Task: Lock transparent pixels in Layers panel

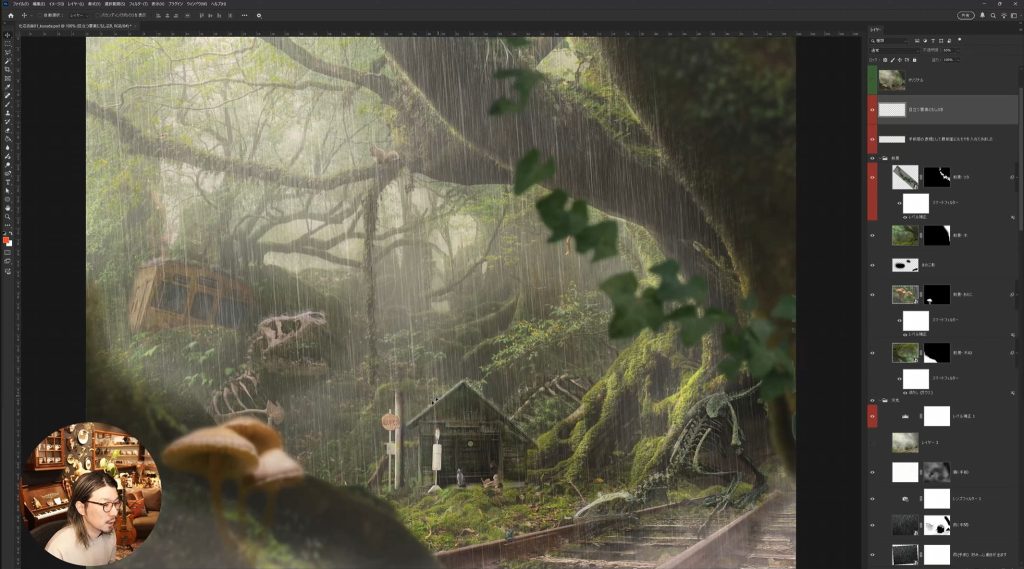Action: click(885, 60)
